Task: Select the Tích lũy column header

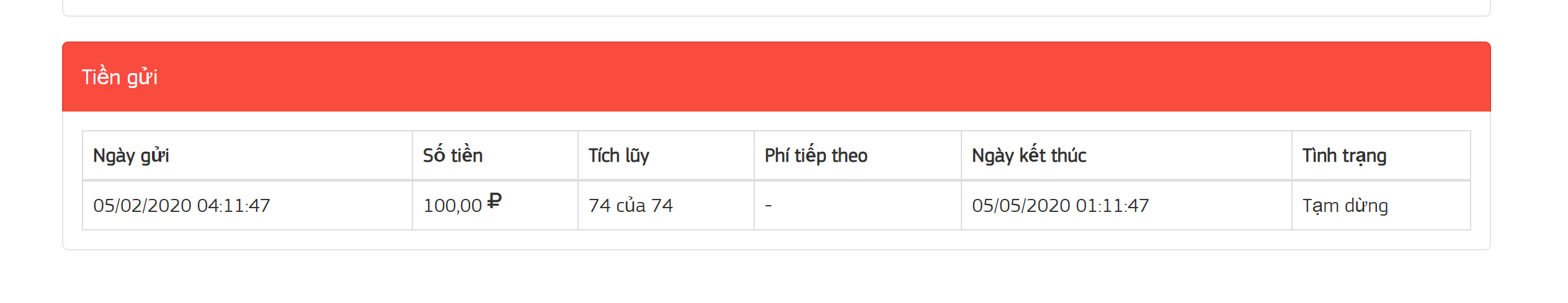Action: click(618, 156)
